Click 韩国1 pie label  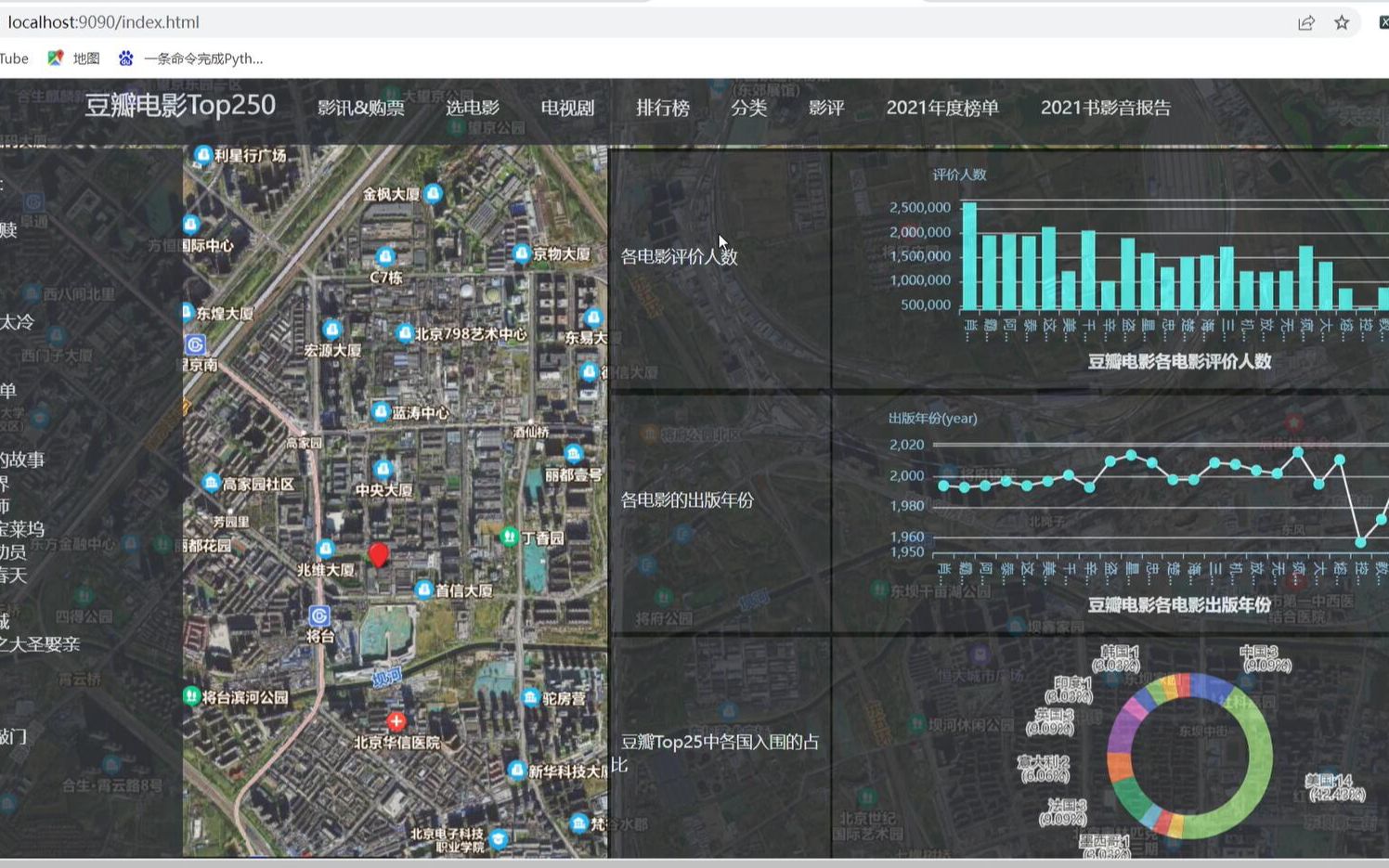(1117, 658)
